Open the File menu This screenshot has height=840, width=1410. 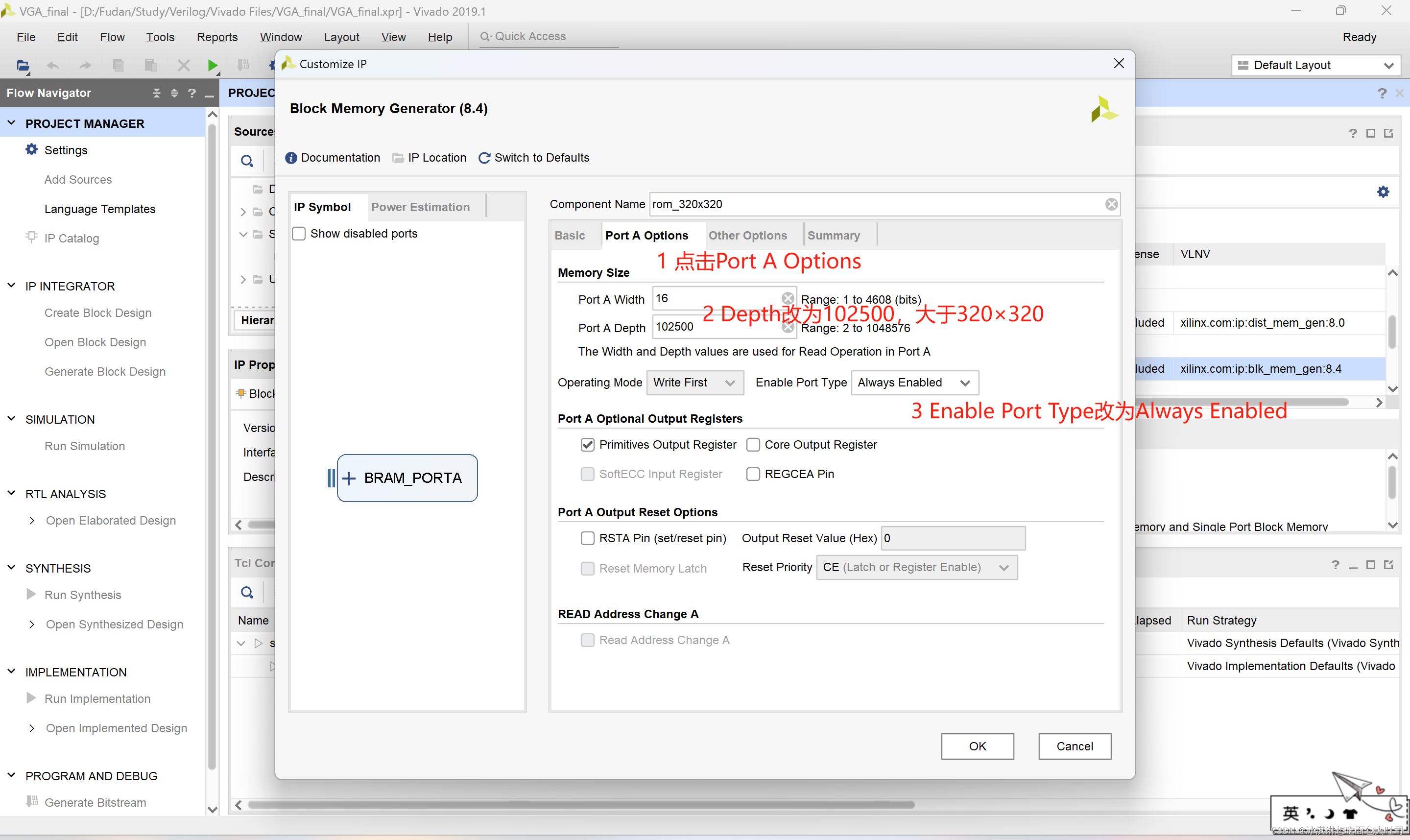pyautogui.click(x=26, y=37)
